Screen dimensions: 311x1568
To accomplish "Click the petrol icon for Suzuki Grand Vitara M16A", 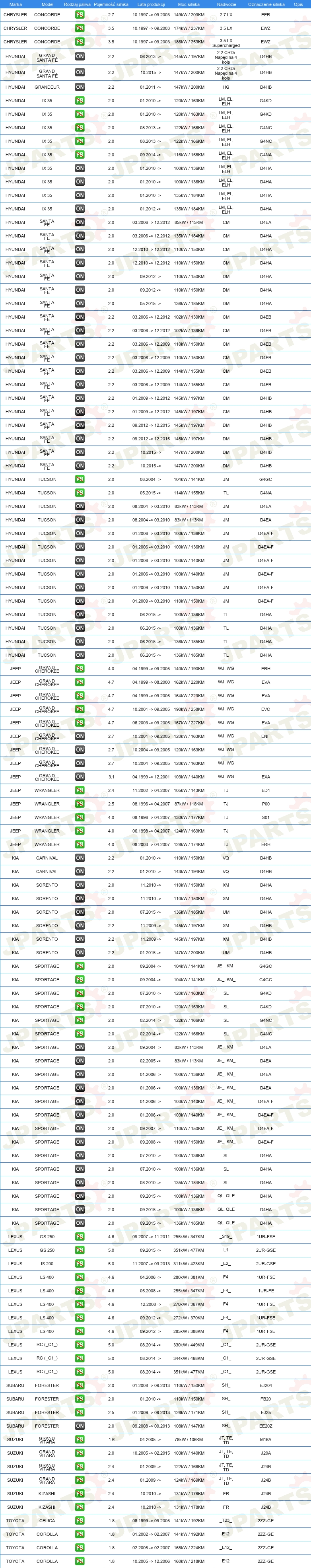I will (x=80, y=1440).
